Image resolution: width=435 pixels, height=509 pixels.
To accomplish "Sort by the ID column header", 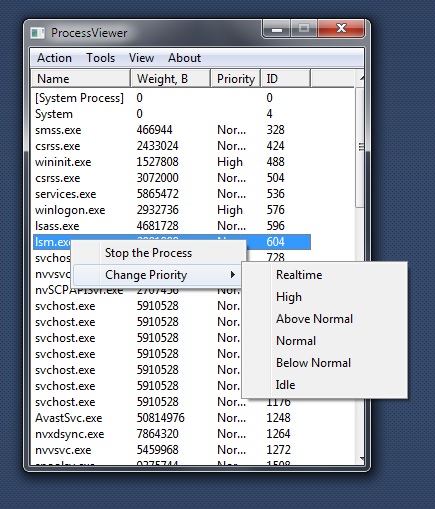I will pyautogui.click(x=286, y=79).
